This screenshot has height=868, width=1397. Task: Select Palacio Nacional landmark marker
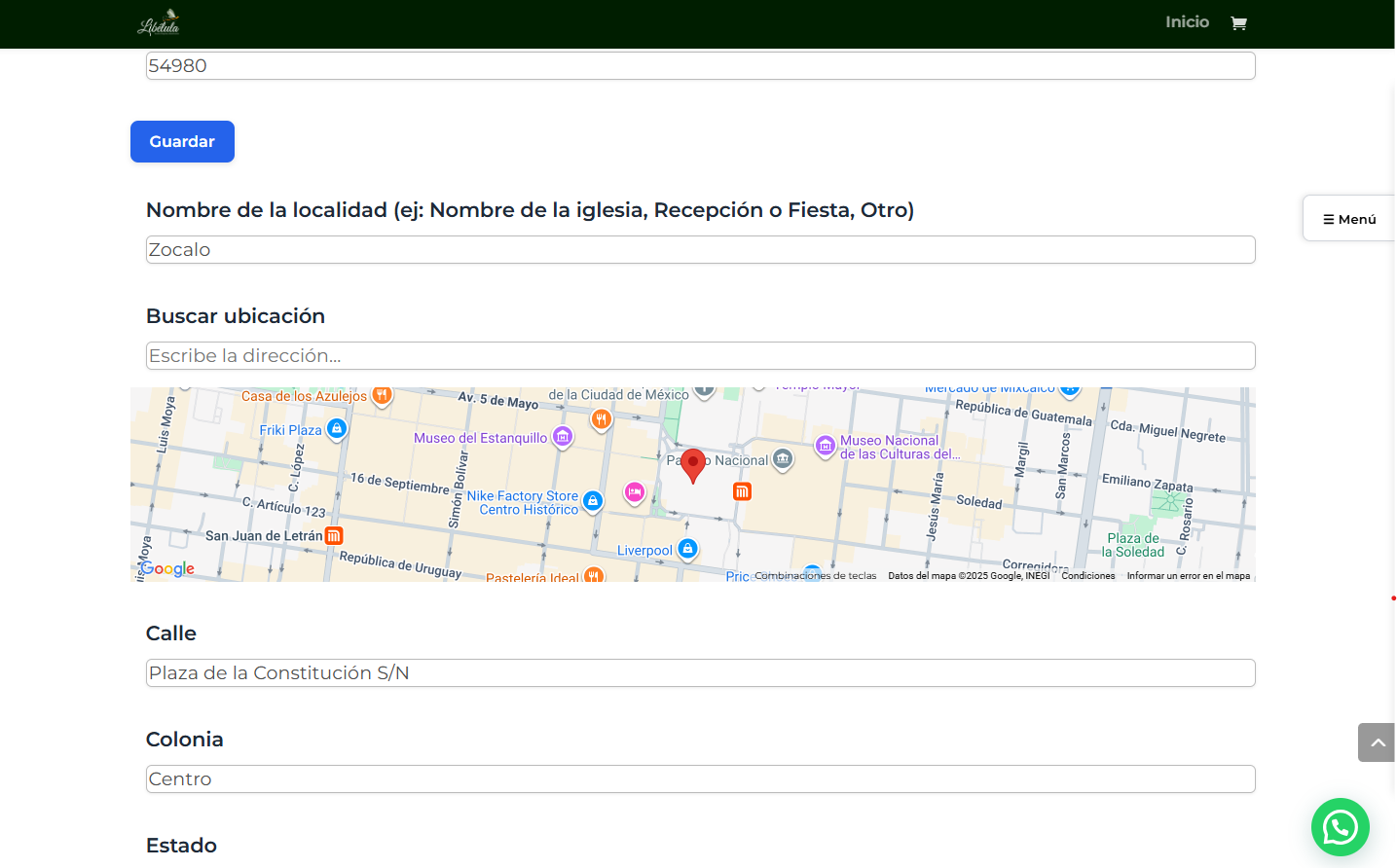tap(783, 459)
